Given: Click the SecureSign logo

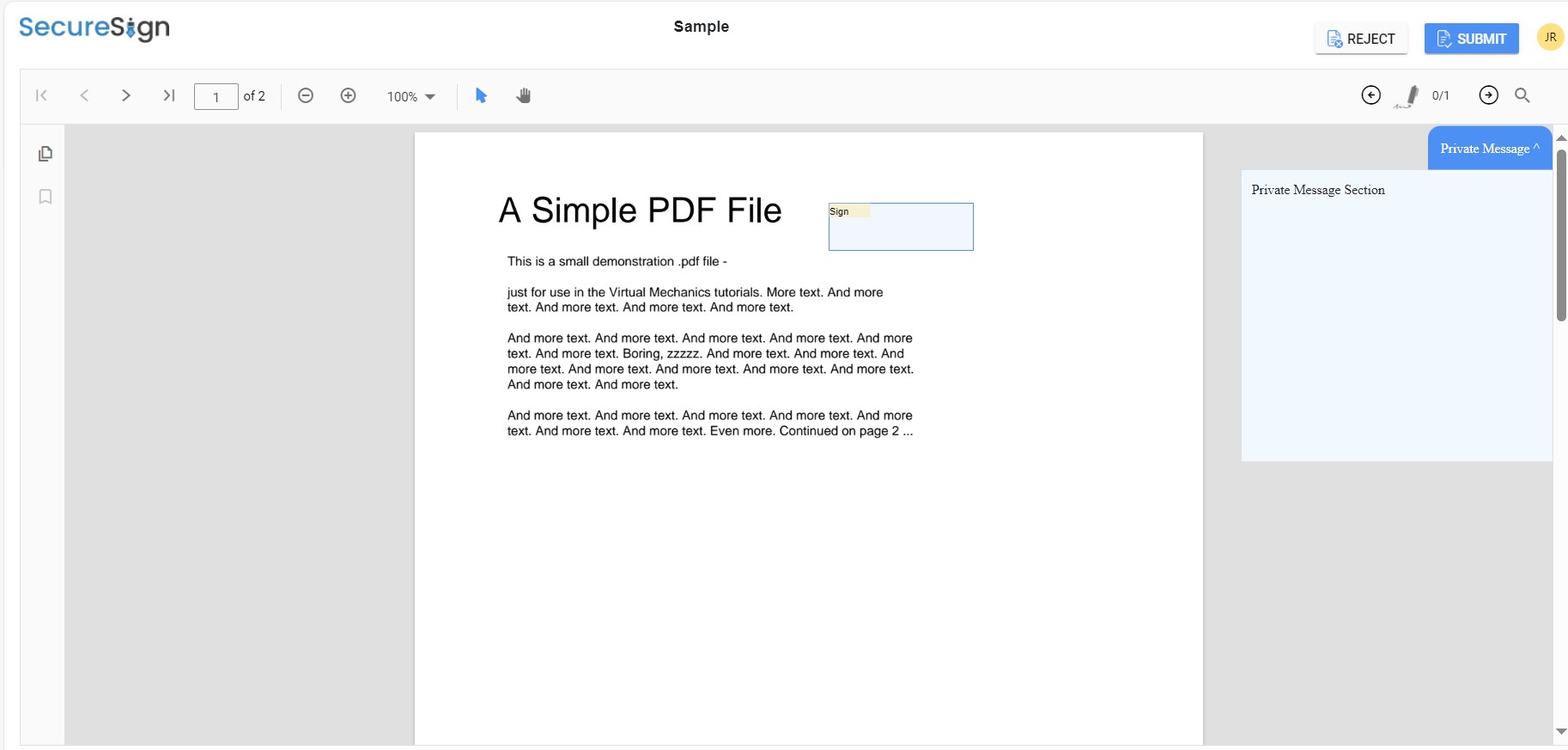Looking at the screenshot, I should tap(94, 28).
